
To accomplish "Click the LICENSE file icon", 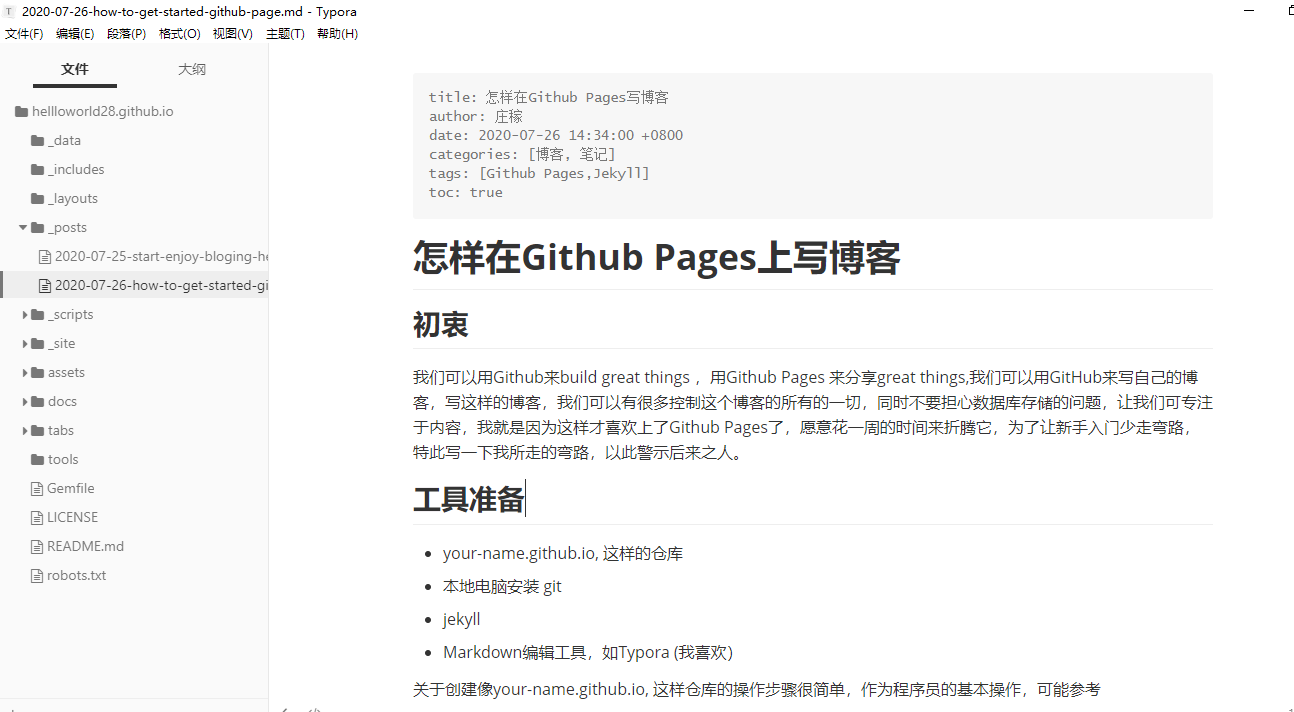I will tap(38, 518).
